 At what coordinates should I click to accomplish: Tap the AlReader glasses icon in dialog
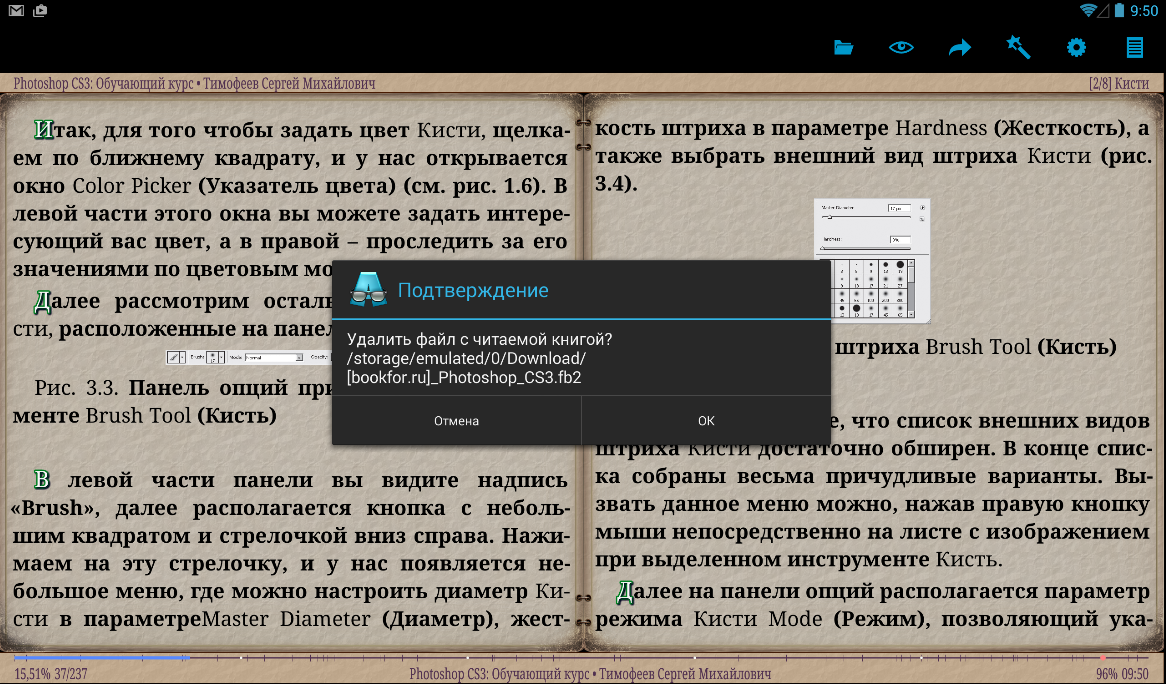[368, 290]
